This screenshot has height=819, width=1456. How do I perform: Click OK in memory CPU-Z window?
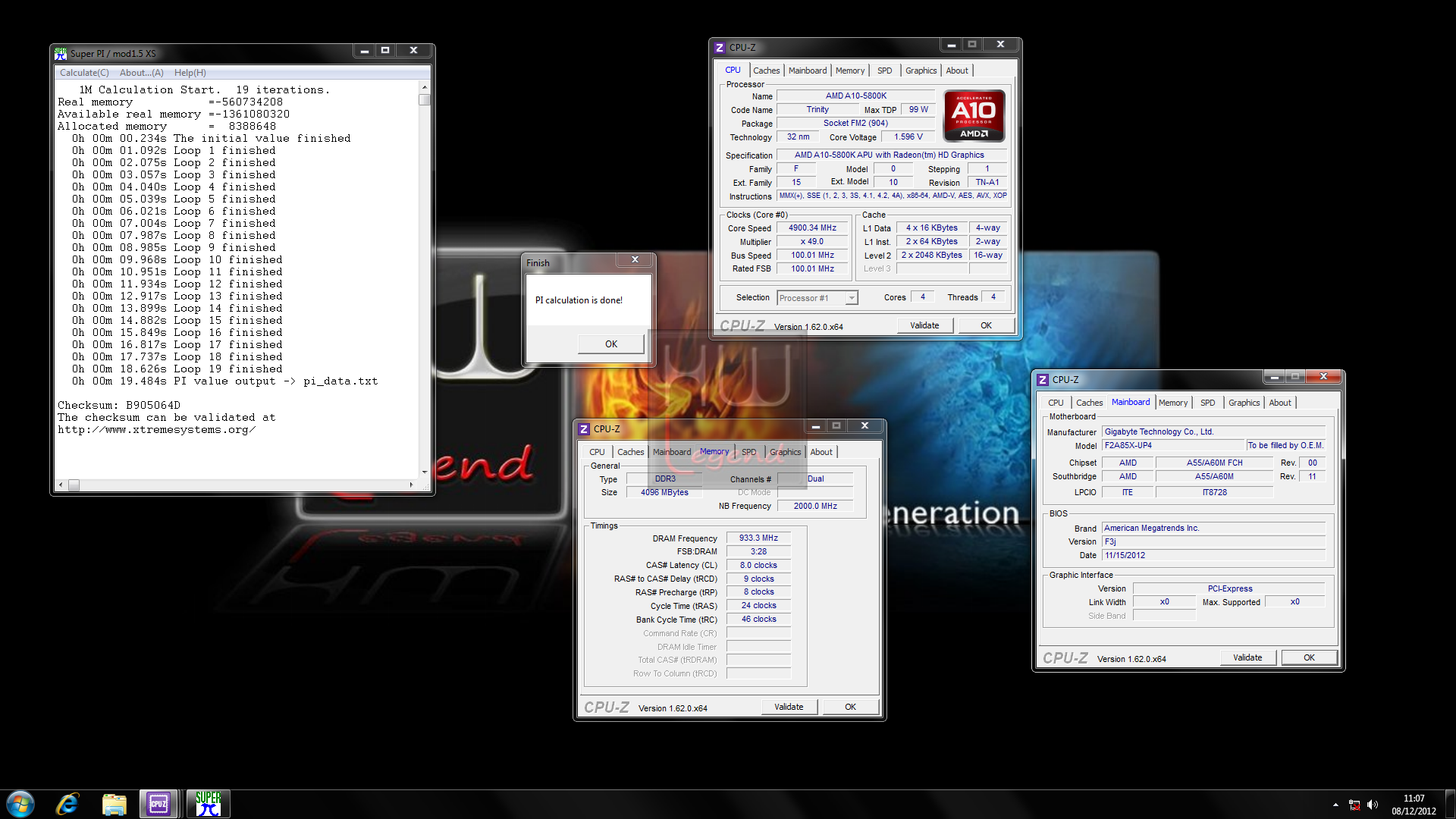pyautogui.click(x=850, y=707)
